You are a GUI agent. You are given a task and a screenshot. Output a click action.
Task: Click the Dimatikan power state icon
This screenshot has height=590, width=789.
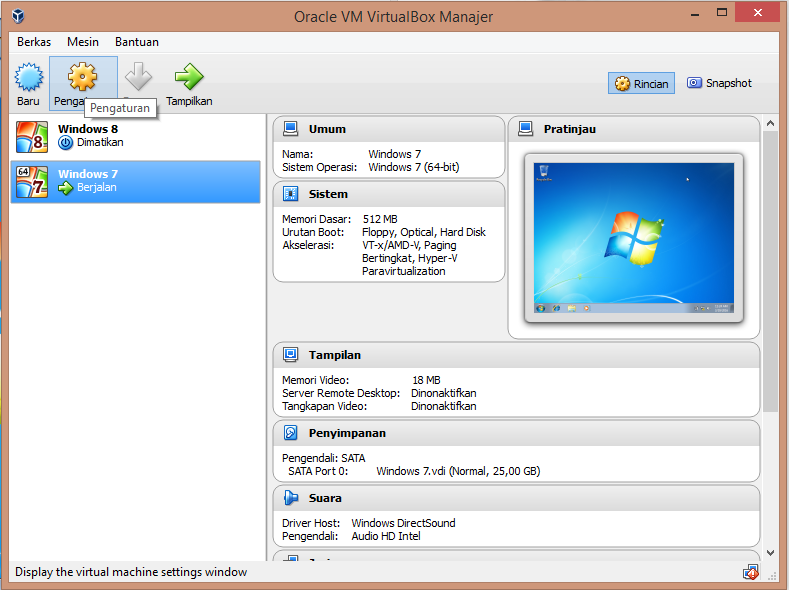(65, 143)
